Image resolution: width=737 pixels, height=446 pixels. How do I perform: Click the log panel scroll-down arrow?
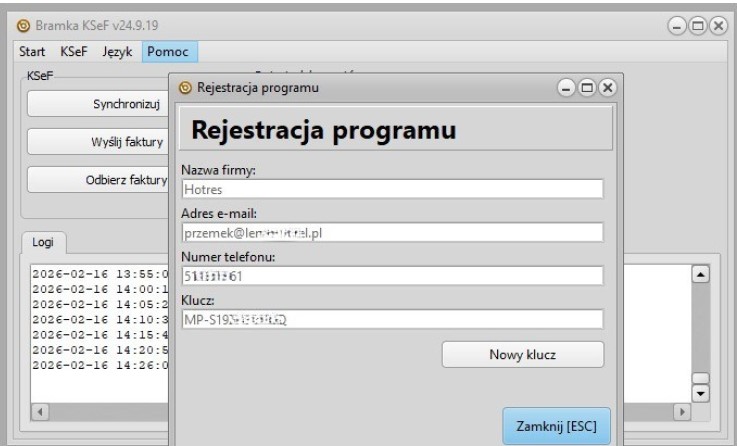700,392
